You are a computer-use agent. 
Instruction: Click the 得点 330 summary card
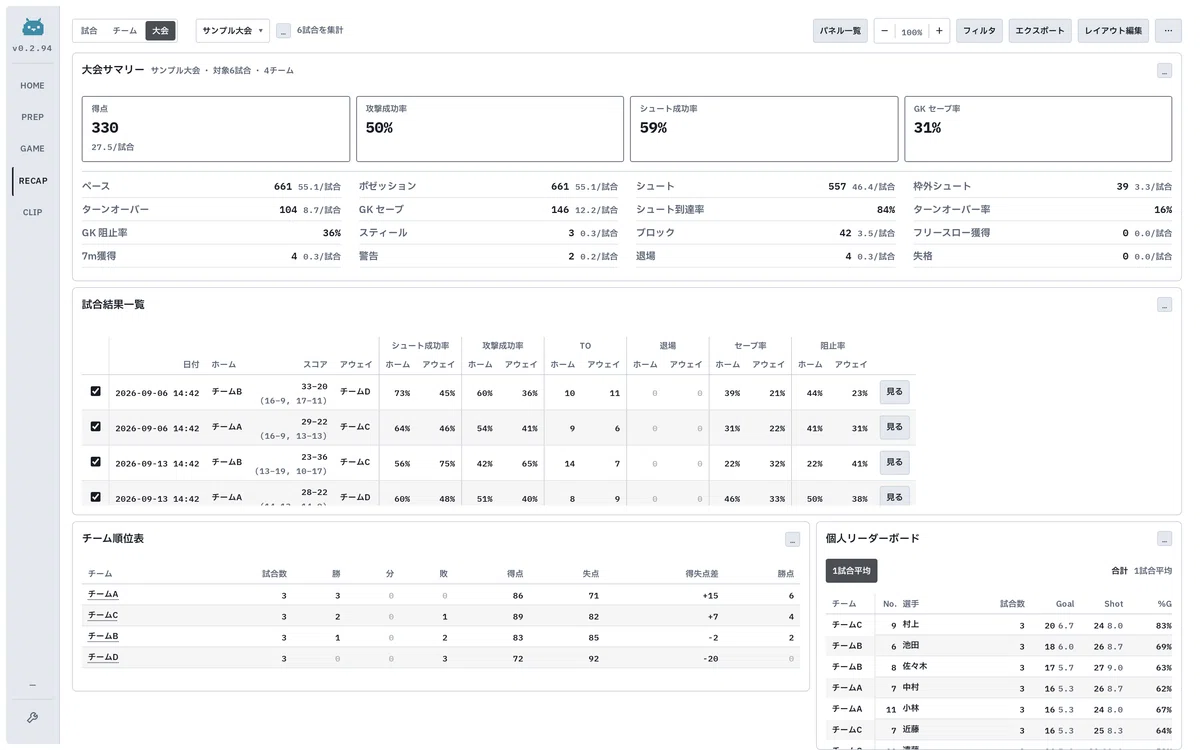216,129
